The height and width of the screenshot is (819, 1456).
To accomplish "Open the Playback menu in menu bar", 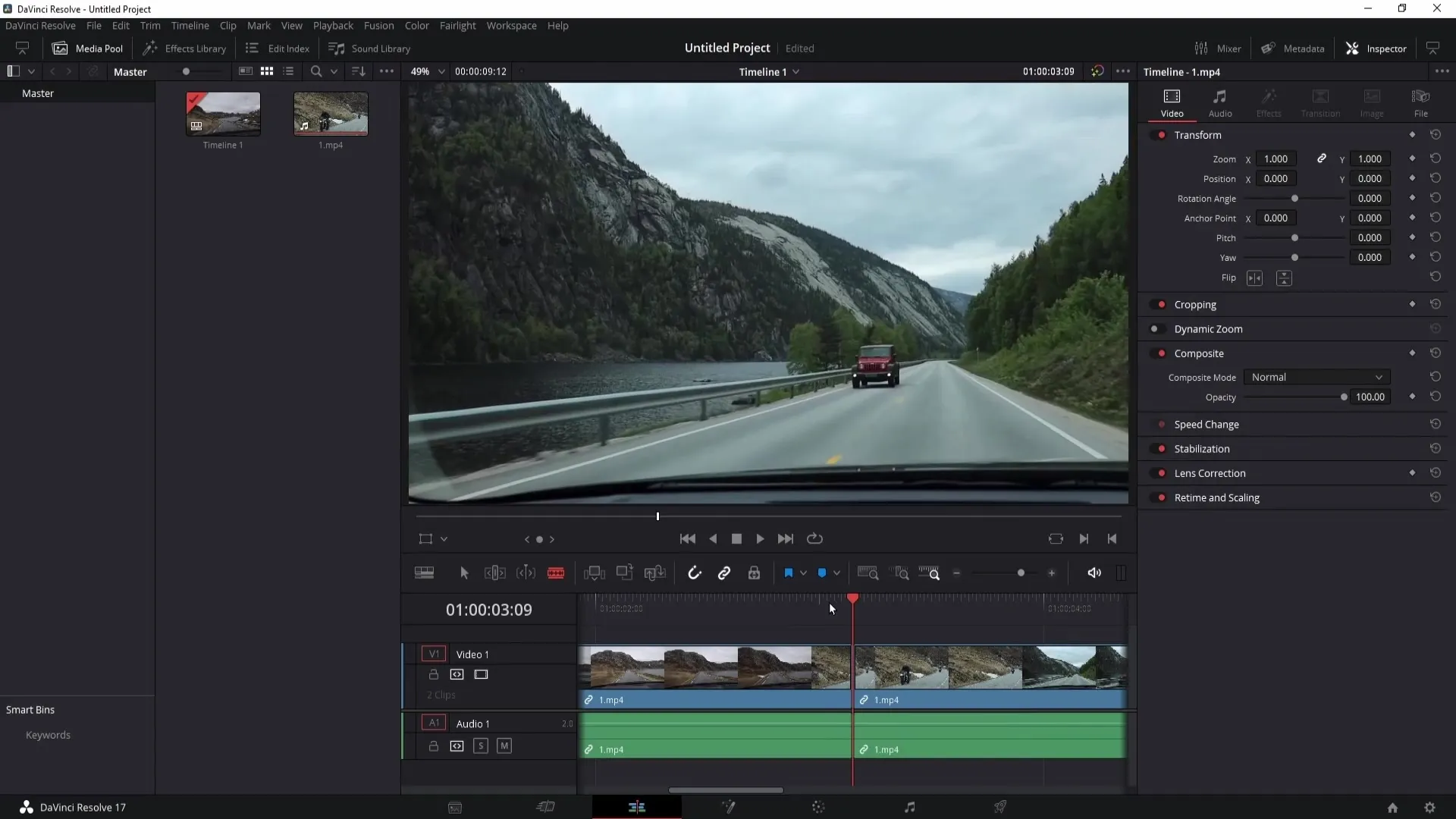I will pos(334,25).
